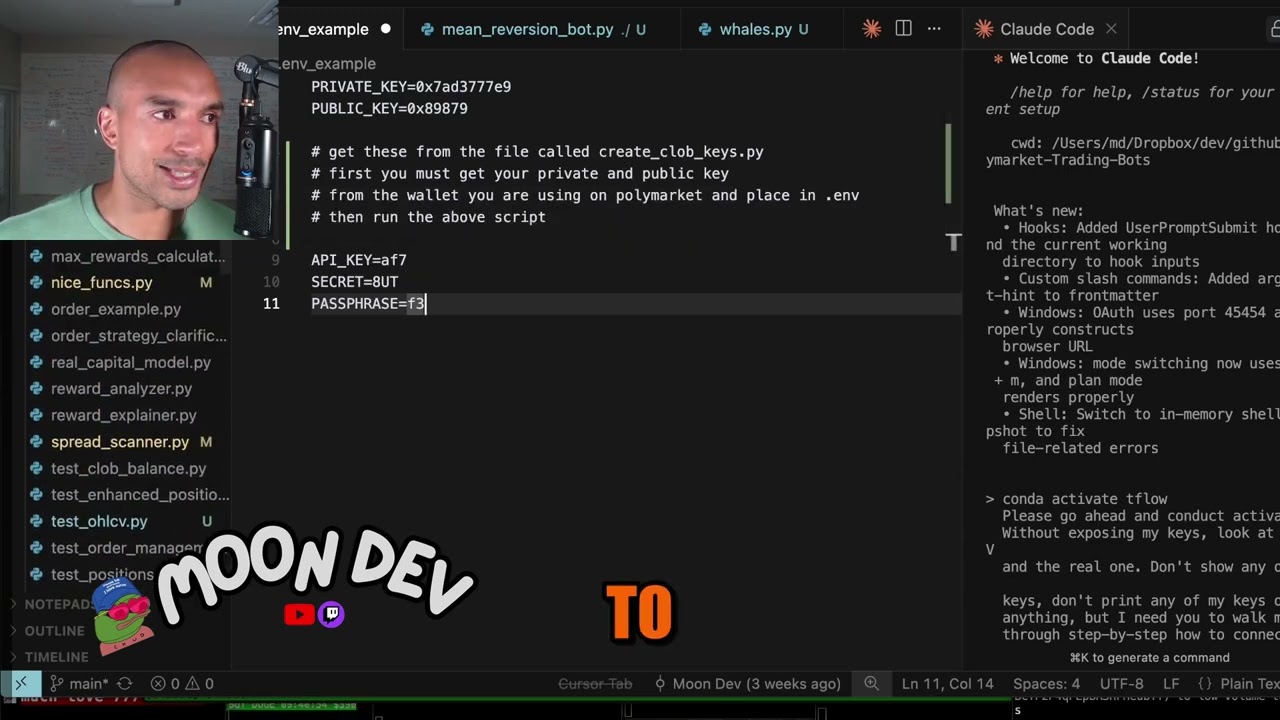Open the test_enhanced_positio... file

click(140, 494)
